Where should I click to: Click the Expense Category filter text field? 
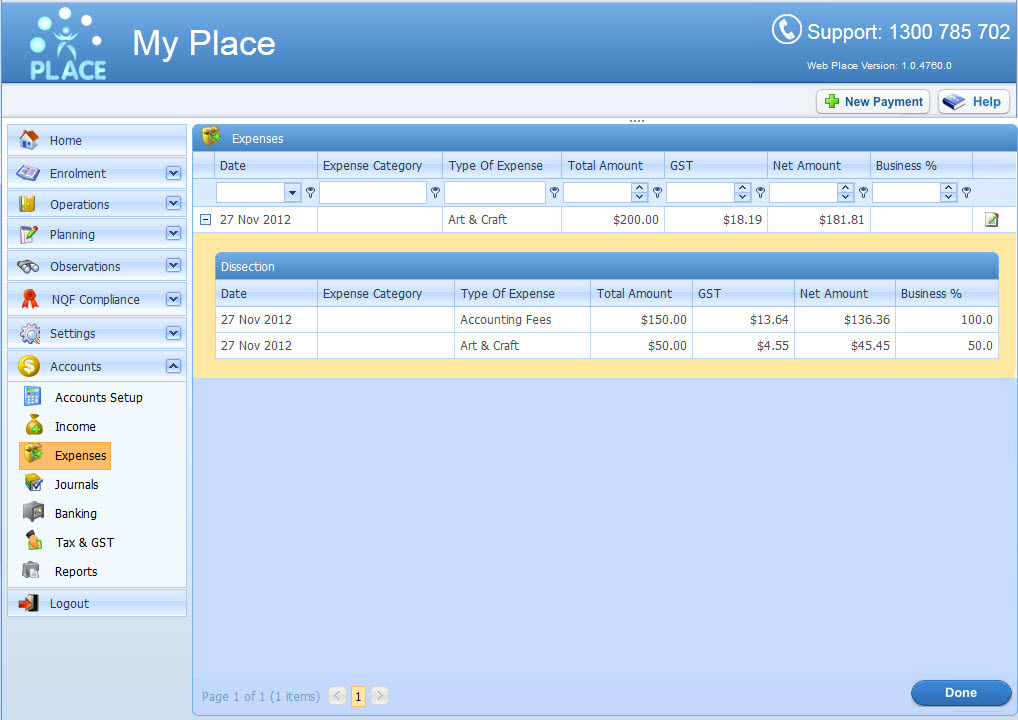click(x=373, y=193)
